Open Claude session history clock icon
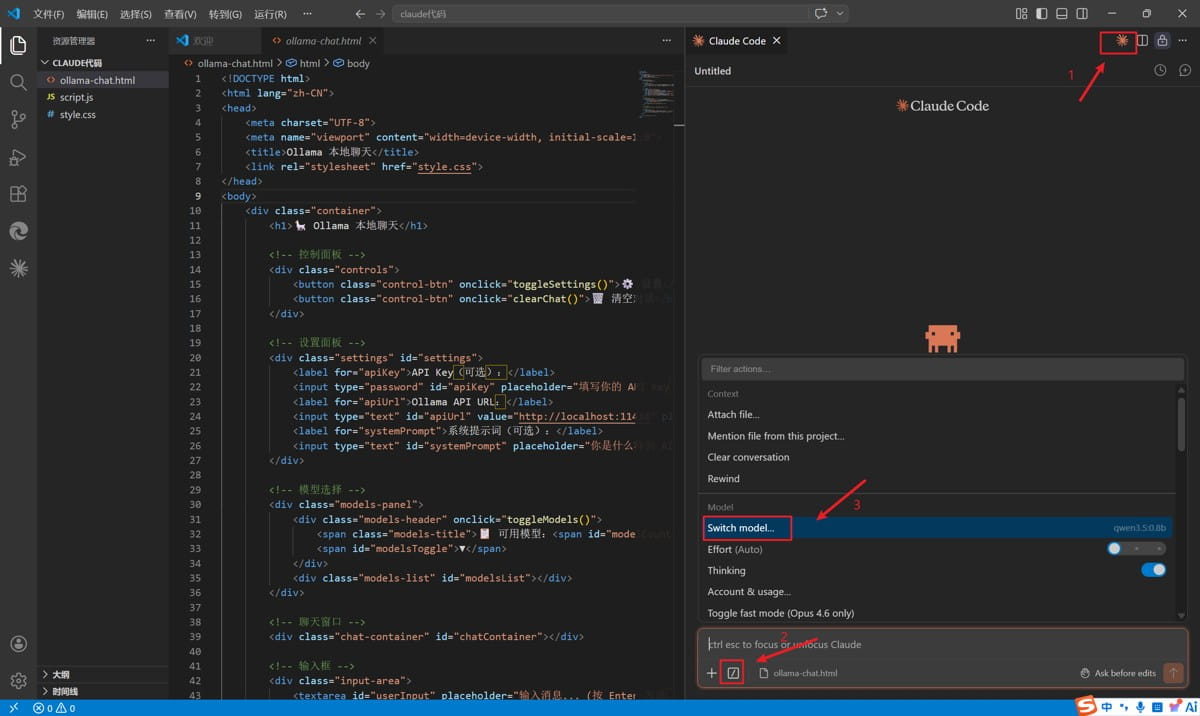The width and height of the screenshot is (1200, 716). 1160,71
